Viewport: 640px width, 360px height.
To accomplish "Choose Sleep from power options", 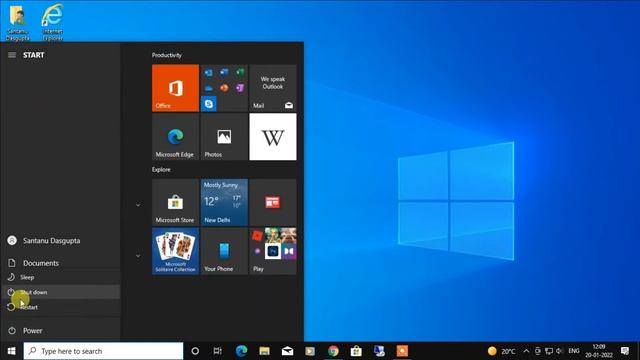I will [60, 277].
